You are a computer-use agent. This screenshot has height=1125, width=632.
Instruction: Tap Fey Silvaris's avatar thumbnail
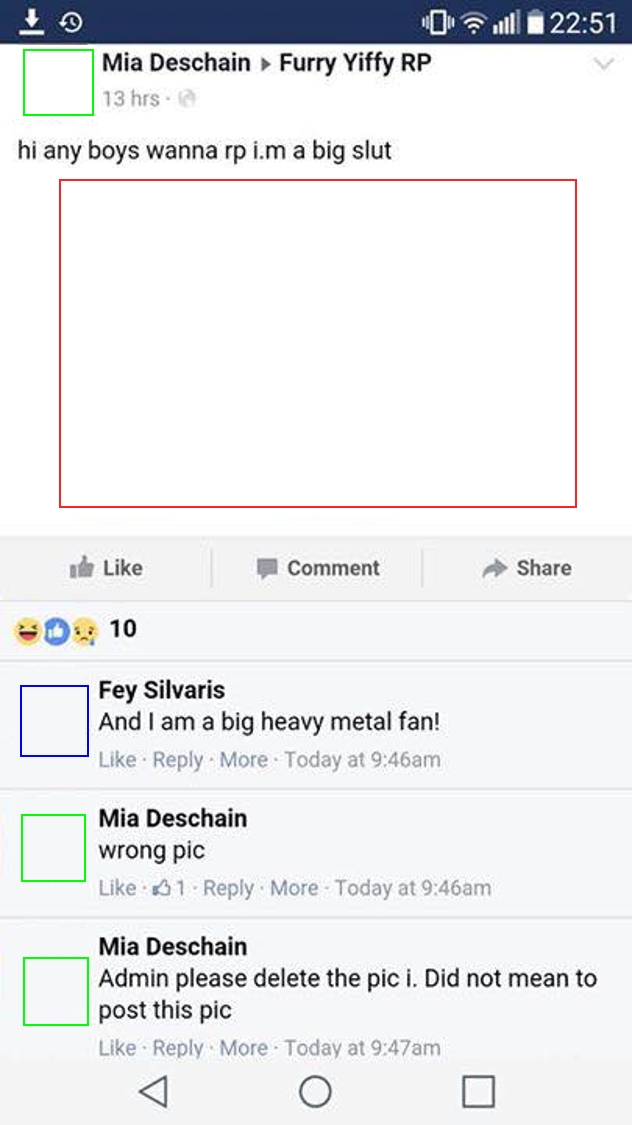(x=55, y=721)
